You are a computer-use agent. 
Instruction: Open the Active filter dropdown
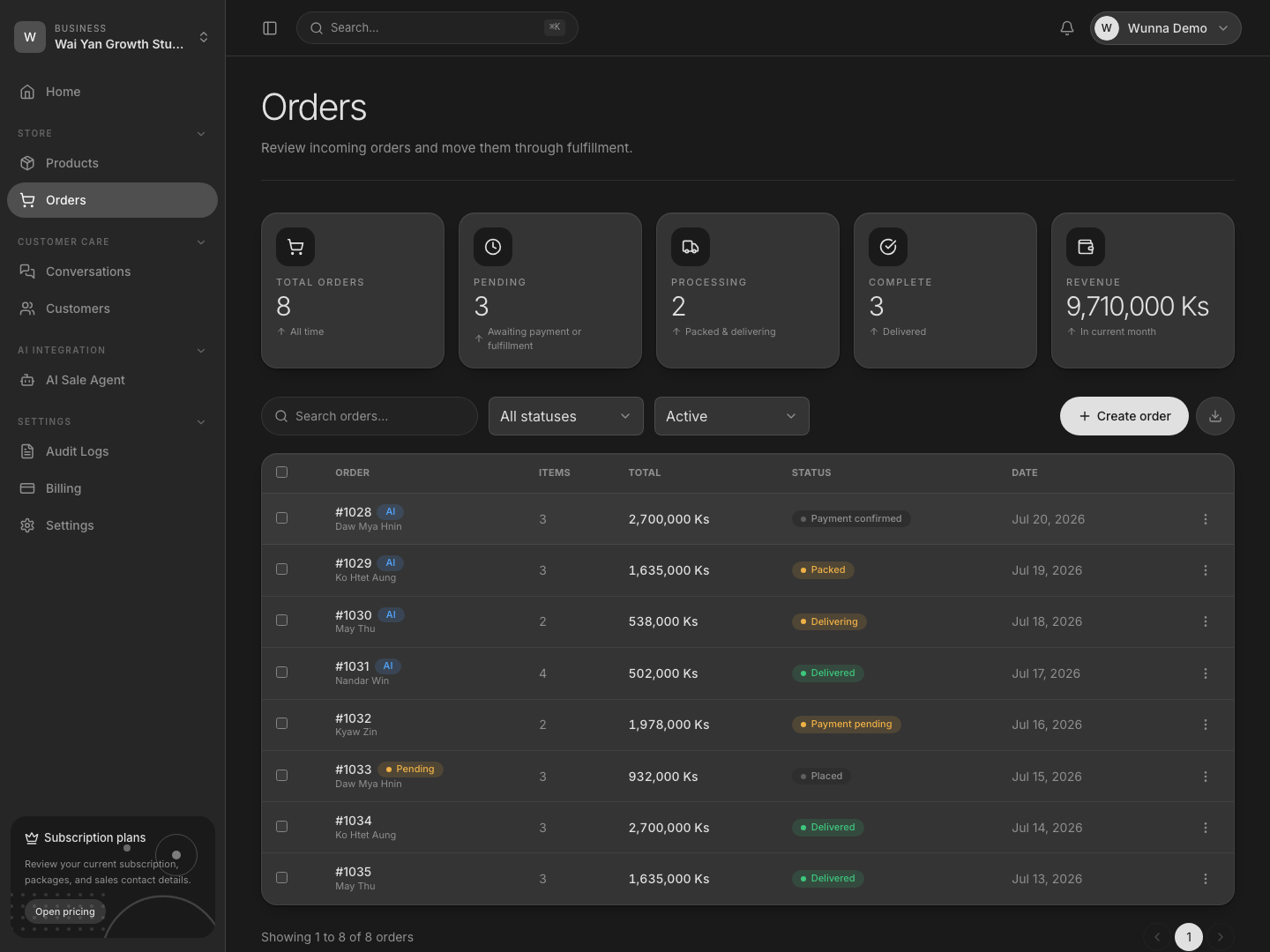[x=732, y=416]
